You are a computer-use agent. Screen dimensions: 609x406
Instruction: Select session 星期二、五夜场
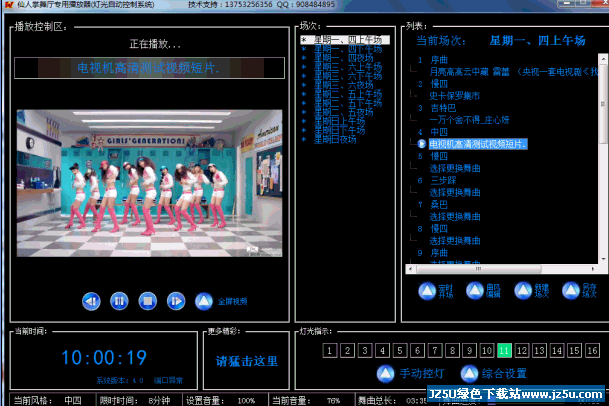tap(343, 112)
